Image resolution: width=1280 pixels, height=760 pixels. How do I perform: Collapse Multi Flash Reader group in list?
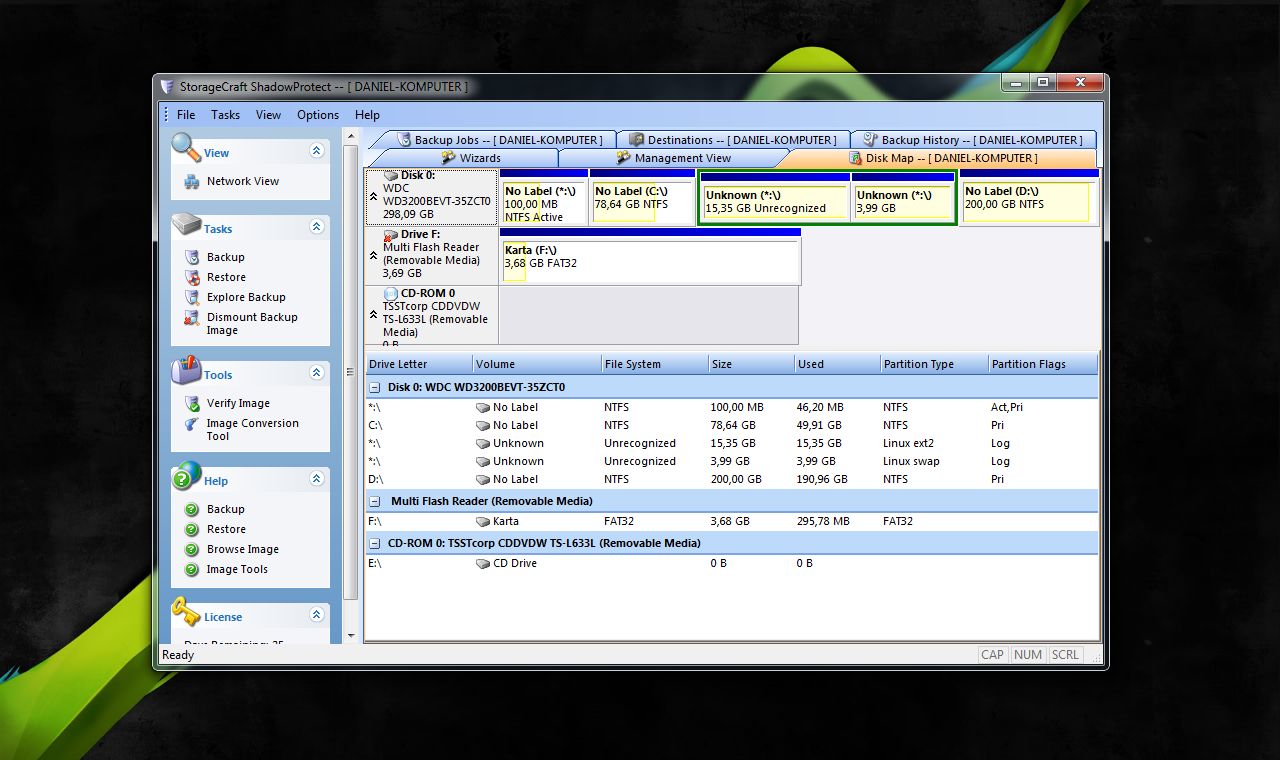pyautogui.click(x=375, y=501)
